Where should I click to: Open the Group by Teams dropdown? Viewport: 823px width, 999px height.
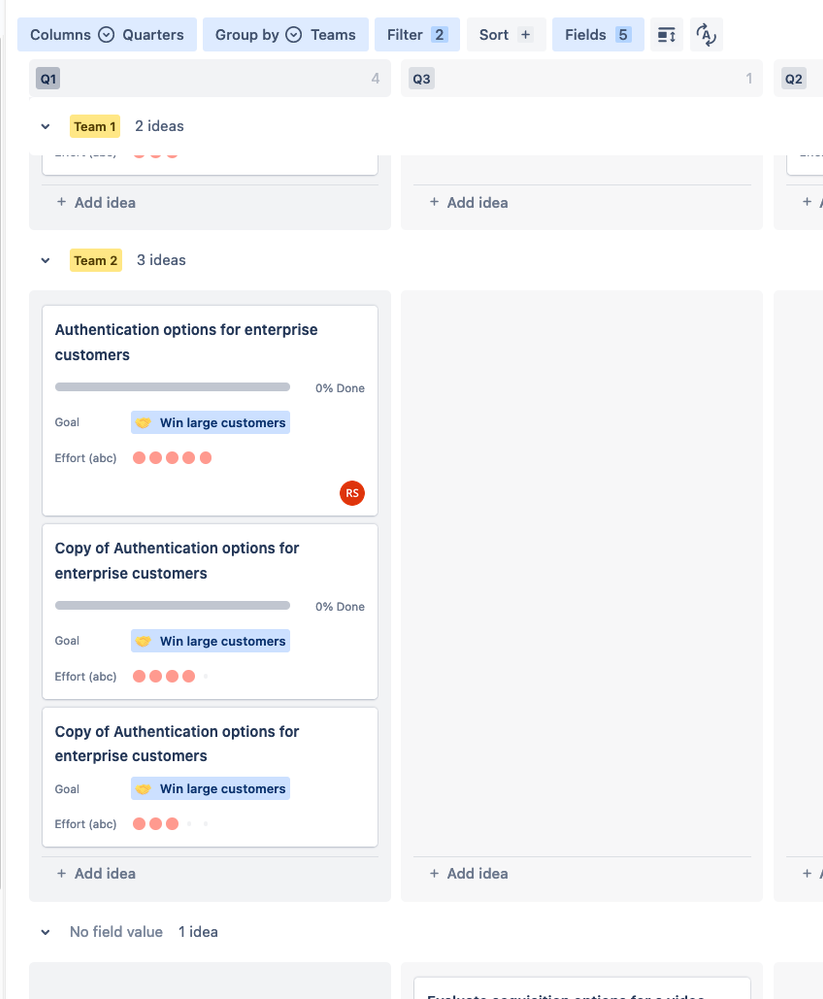tap(285, 34)
